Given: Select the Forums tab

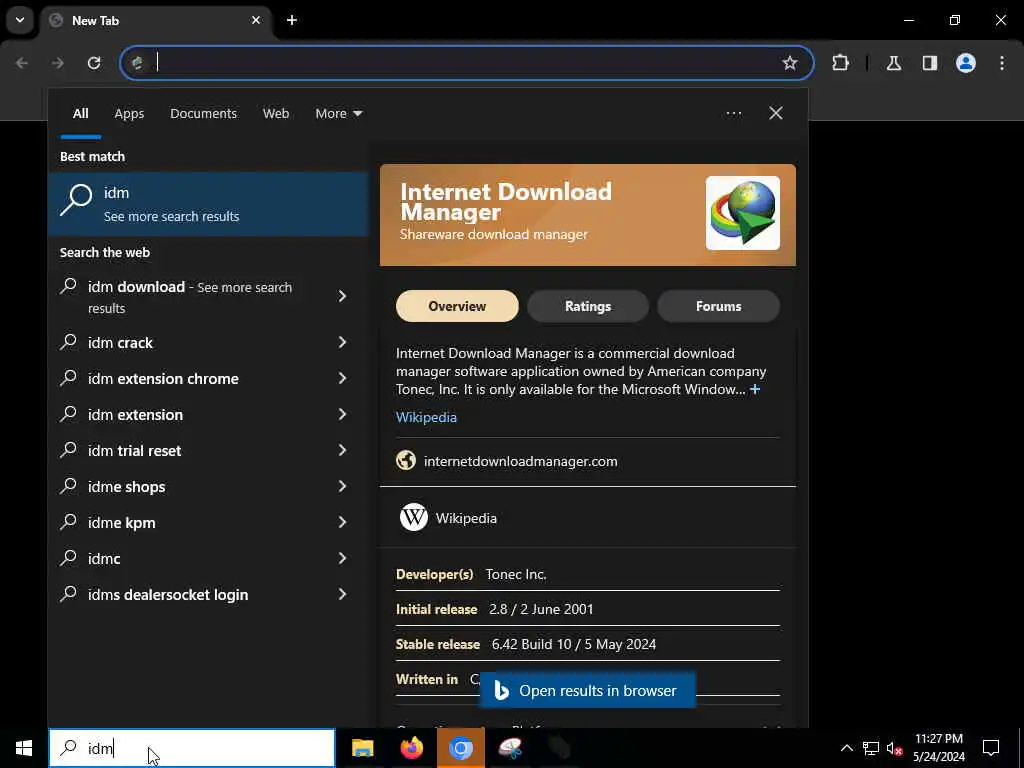Looking at the screenshot, I should 718,306.
